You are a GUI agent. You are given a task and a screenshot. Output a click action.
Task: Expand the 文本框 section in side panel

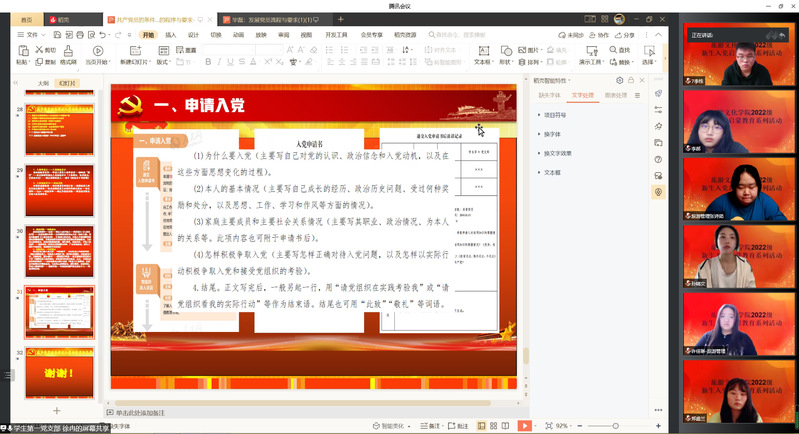[x=552, y=172]
